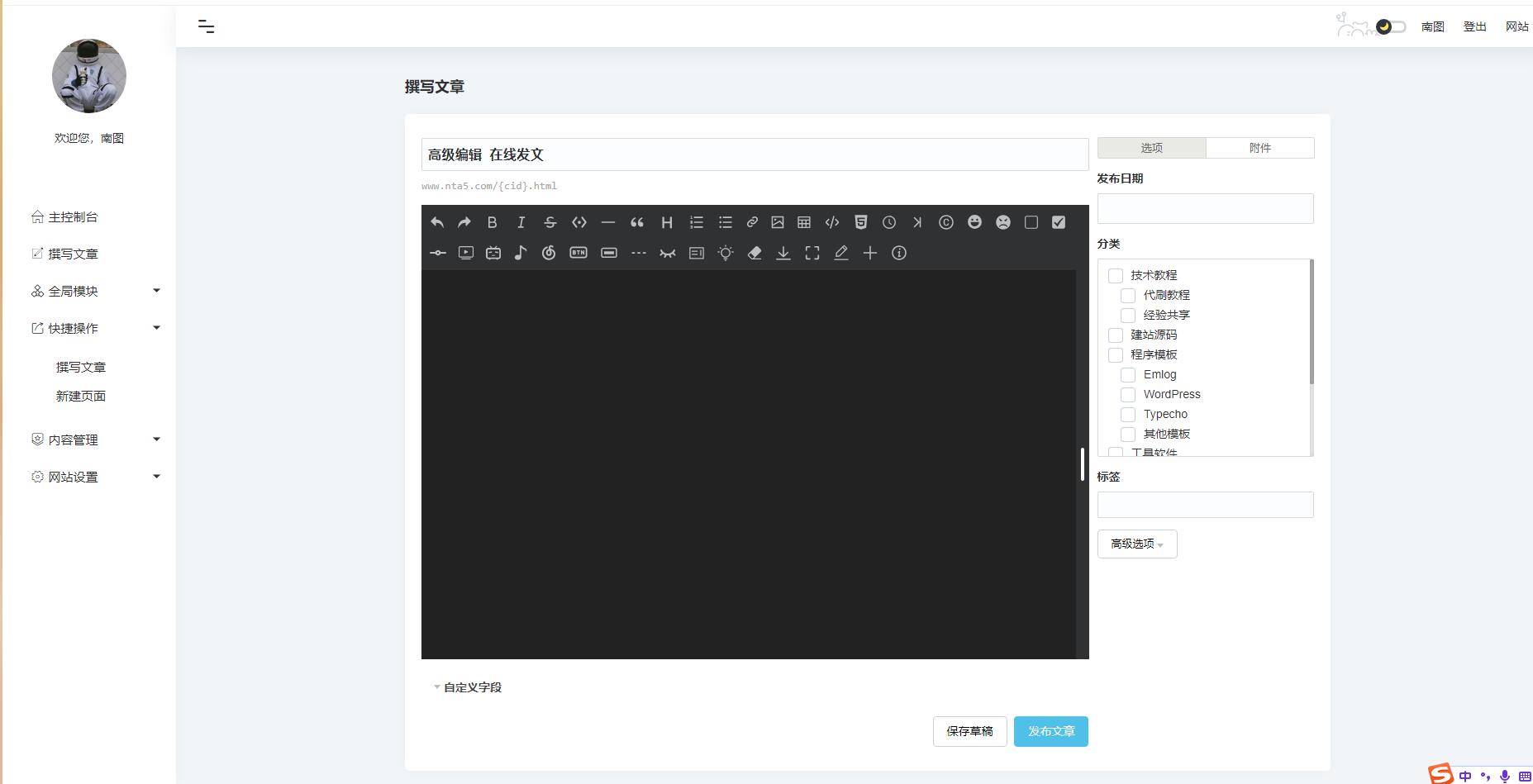Open the editor info icon
1533x784 pixels.
click(899, 253)
